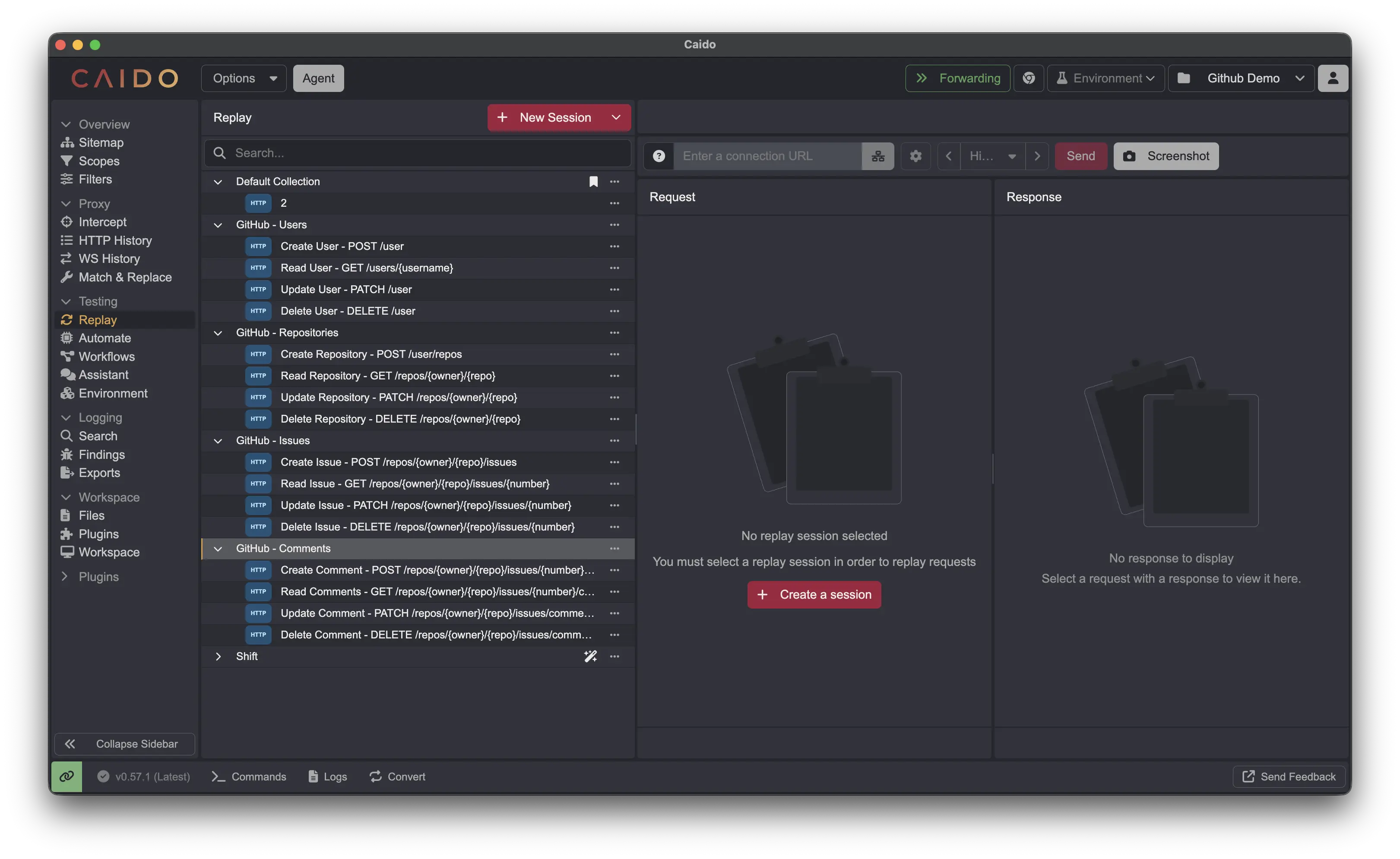Click the help question mark icon
Screen dimensions: 1400x859
(x=659, y=156)
